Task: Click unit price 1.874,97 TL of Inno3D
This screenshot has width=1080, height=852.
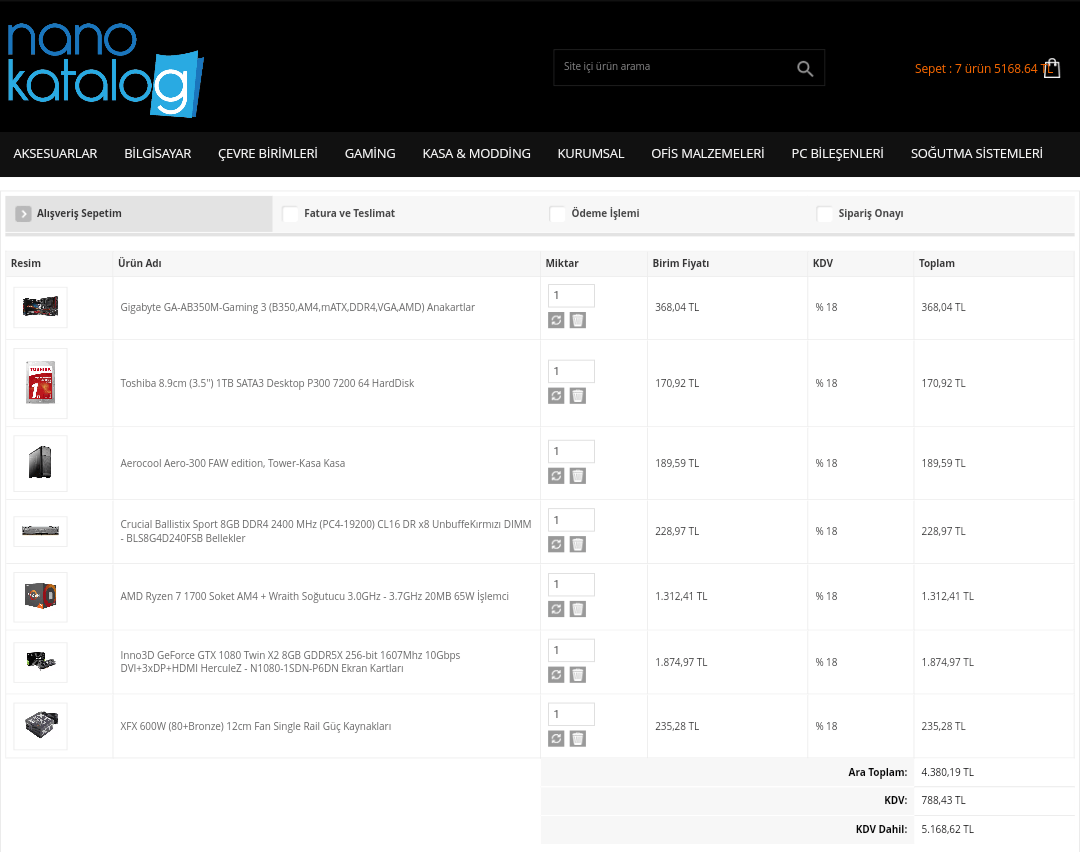Action: (x=681, y=662)
